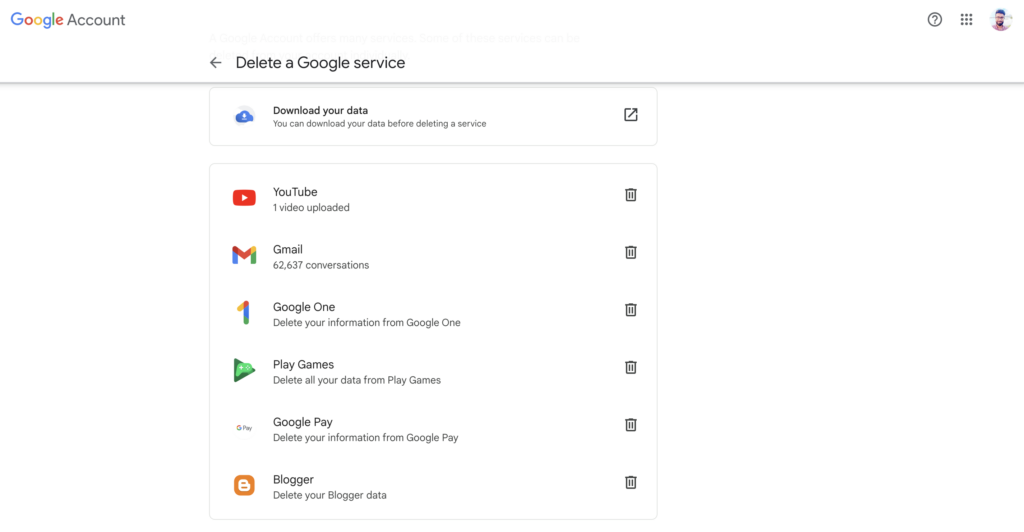Click the YouTube service name
The image size is (1024, 532).
click(x=295, y=192)
